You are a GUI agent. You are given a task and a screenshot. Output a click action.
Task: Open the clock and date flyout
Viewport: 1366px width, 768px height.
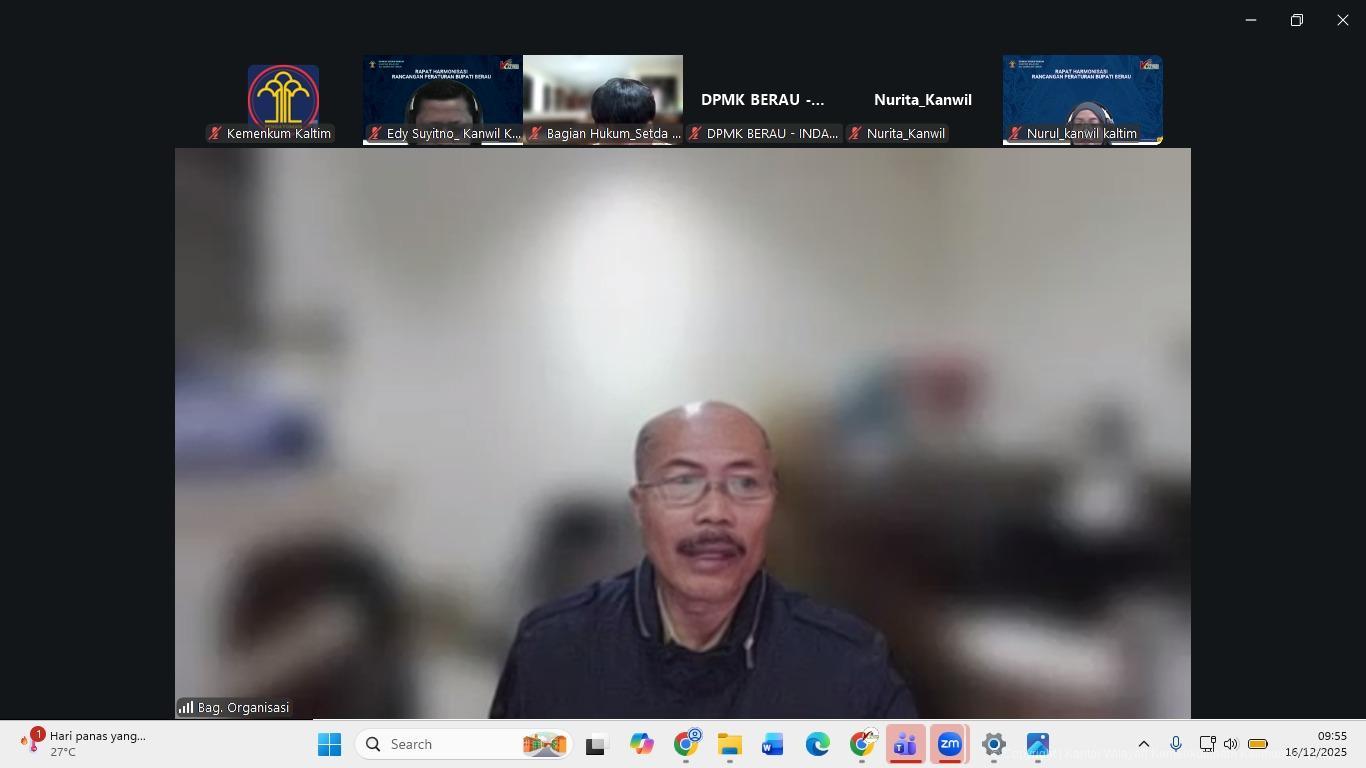point(1315,744)
